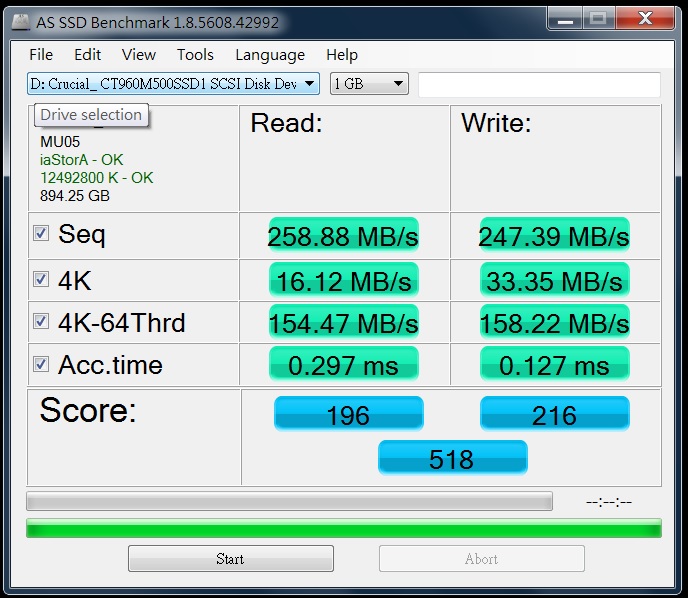
Task: Click the Read: column header
Action: click(287, 123)
